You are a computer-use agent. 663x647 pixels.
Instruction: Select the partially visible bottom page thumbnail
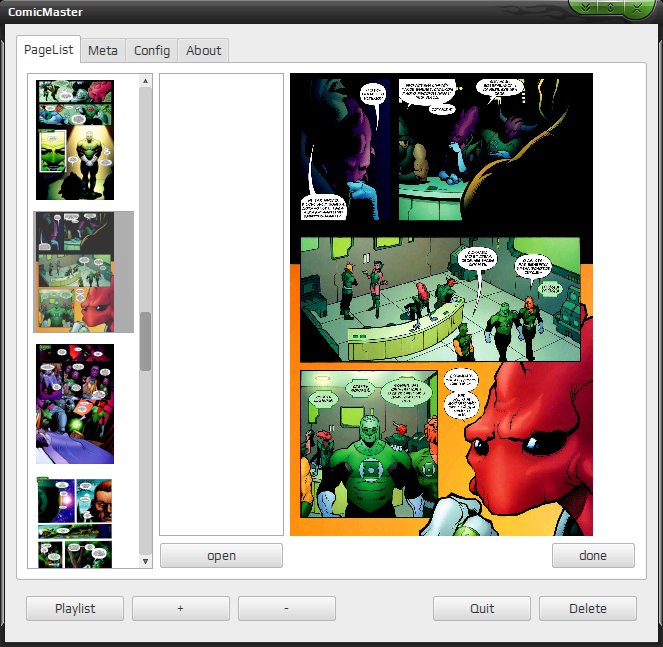[75, 522]
